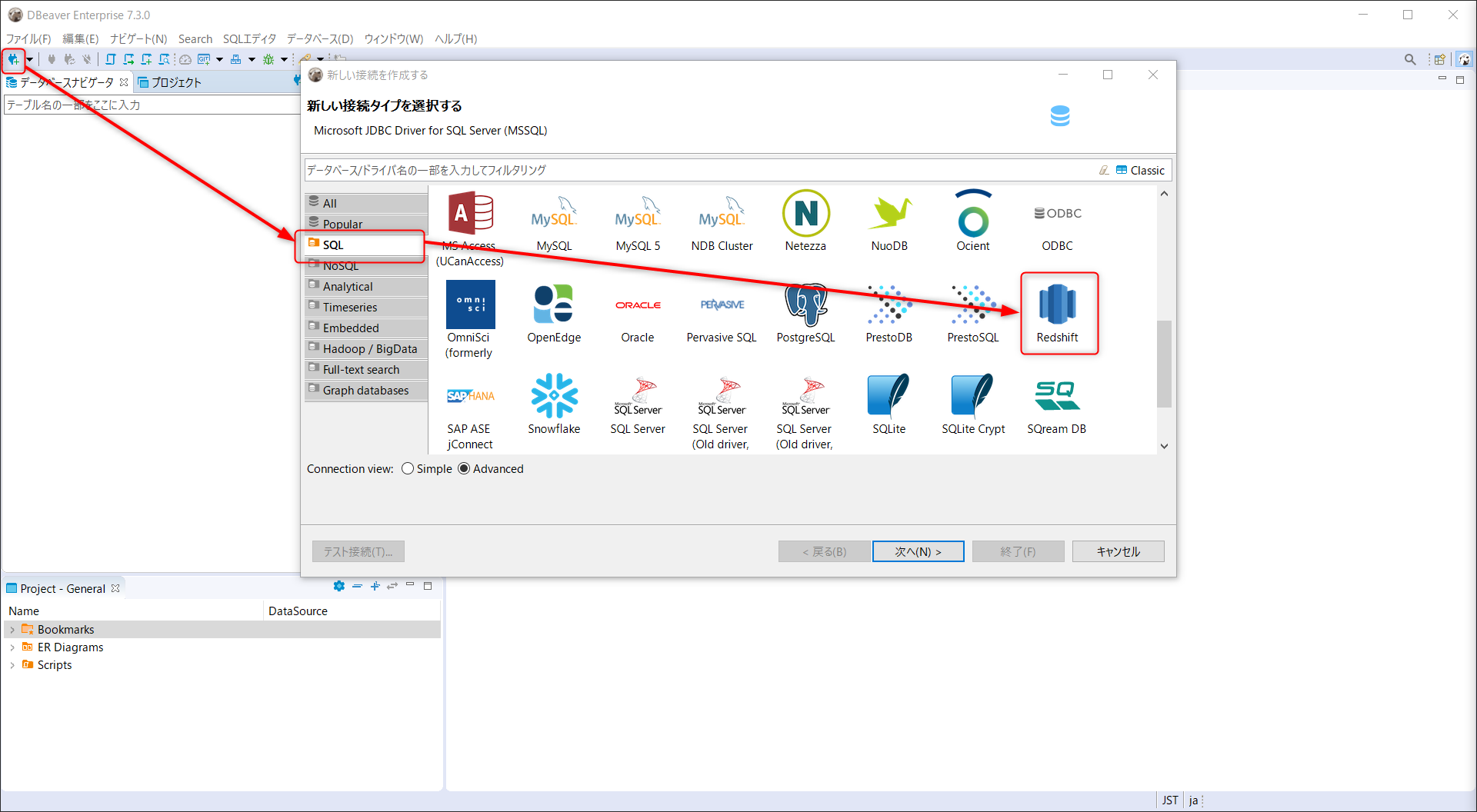Pick the NuoDB driver
The image size is (1477, 812).
889,221
